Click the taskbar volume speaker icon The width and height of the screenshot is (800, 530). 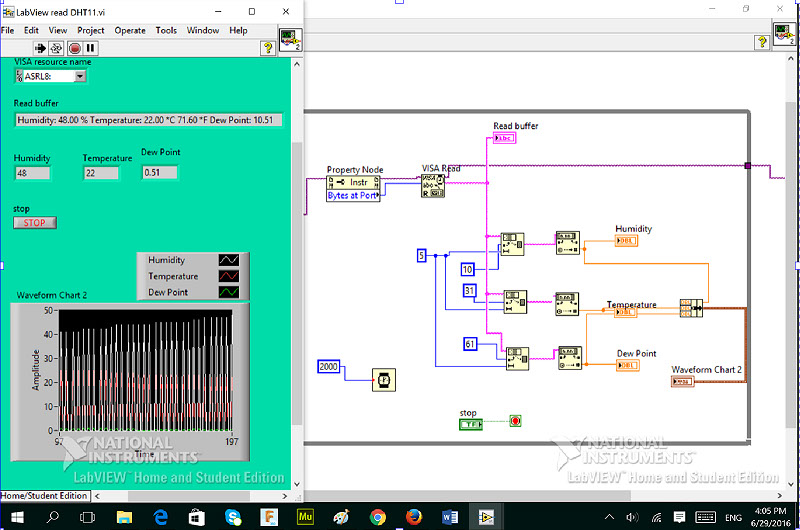[632, 517]
